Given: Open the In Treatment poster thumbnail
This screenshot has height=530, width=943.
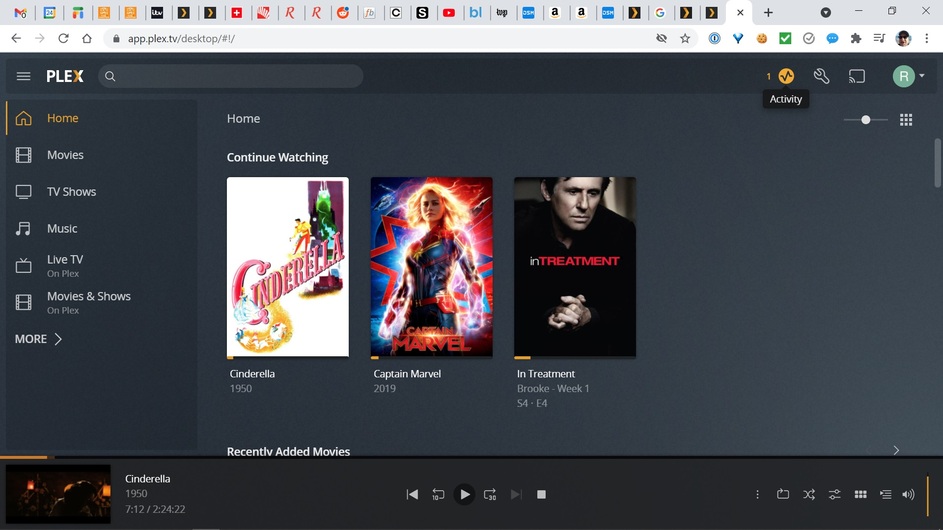Looking at the screenshot, I should point(575,267).
